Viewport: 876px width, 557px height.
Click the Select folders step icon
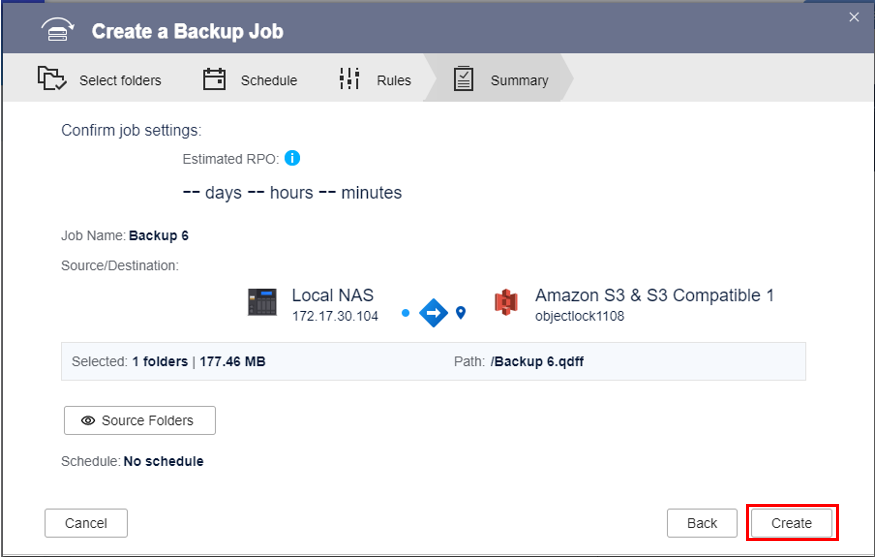coord(51,79)
